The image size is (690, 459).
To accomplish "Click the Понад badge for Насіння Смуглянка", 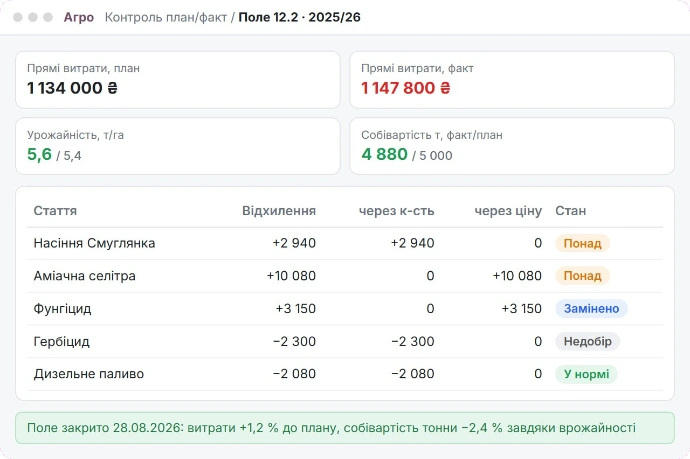I will point(583,243).
